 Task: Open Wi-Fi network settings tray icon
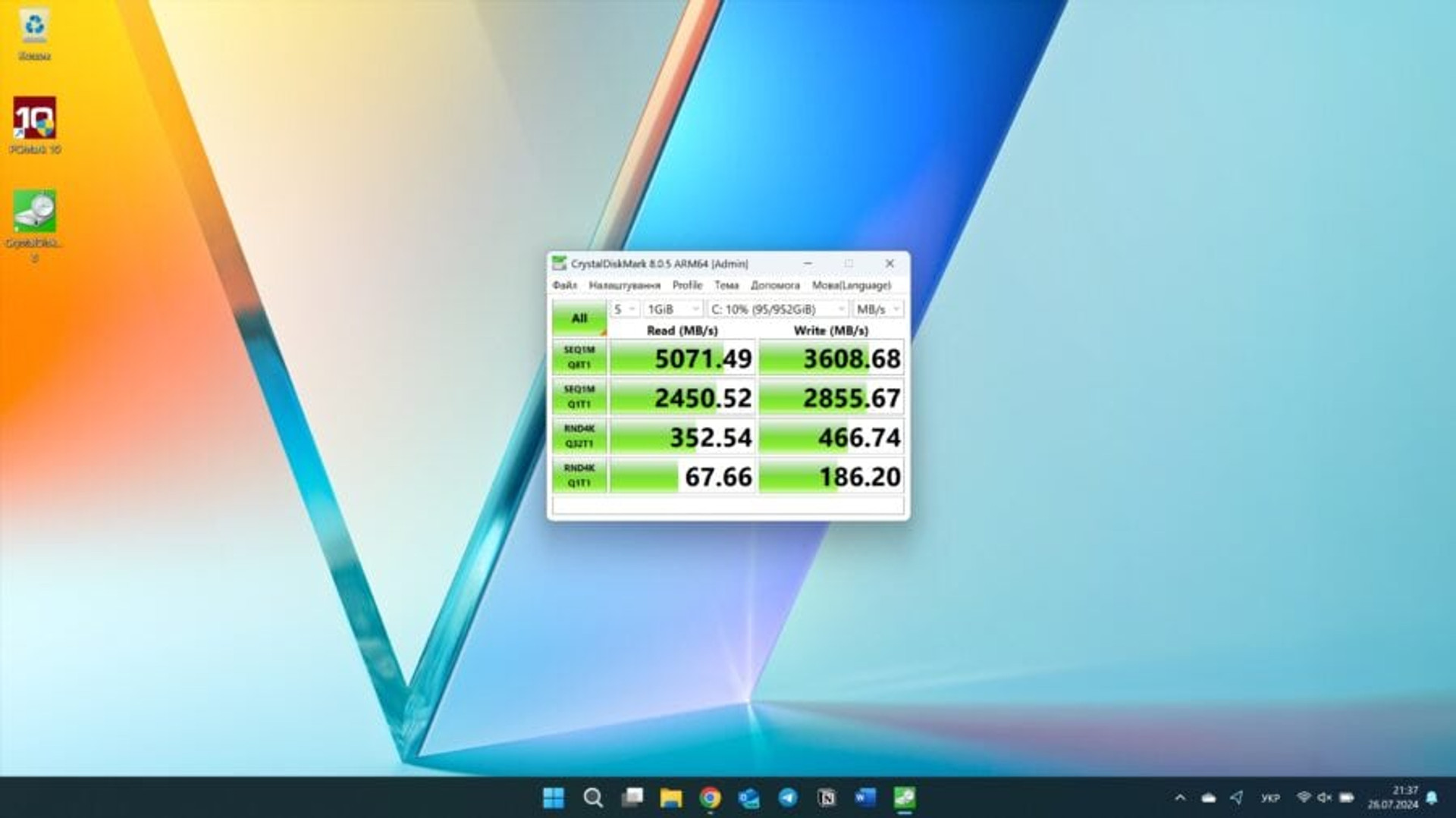(x=1304, y=798)
